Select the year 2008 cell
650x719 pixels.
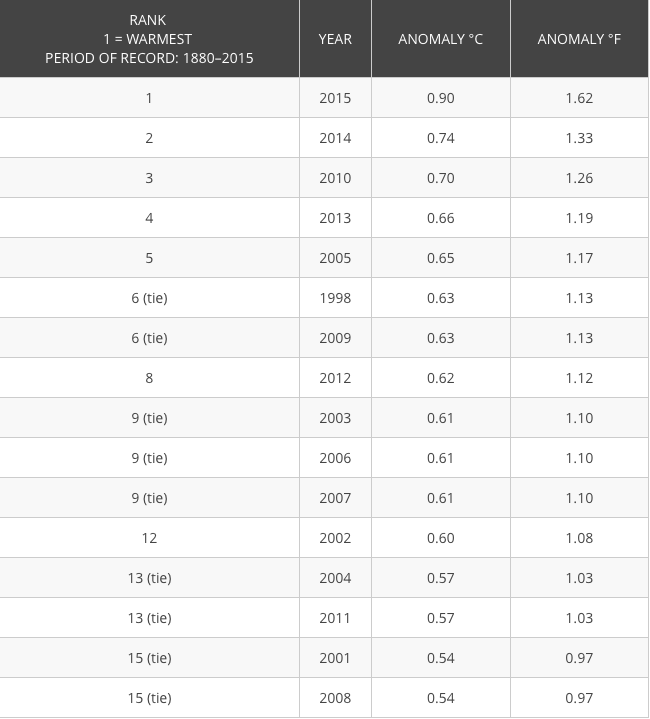[335, 698]
